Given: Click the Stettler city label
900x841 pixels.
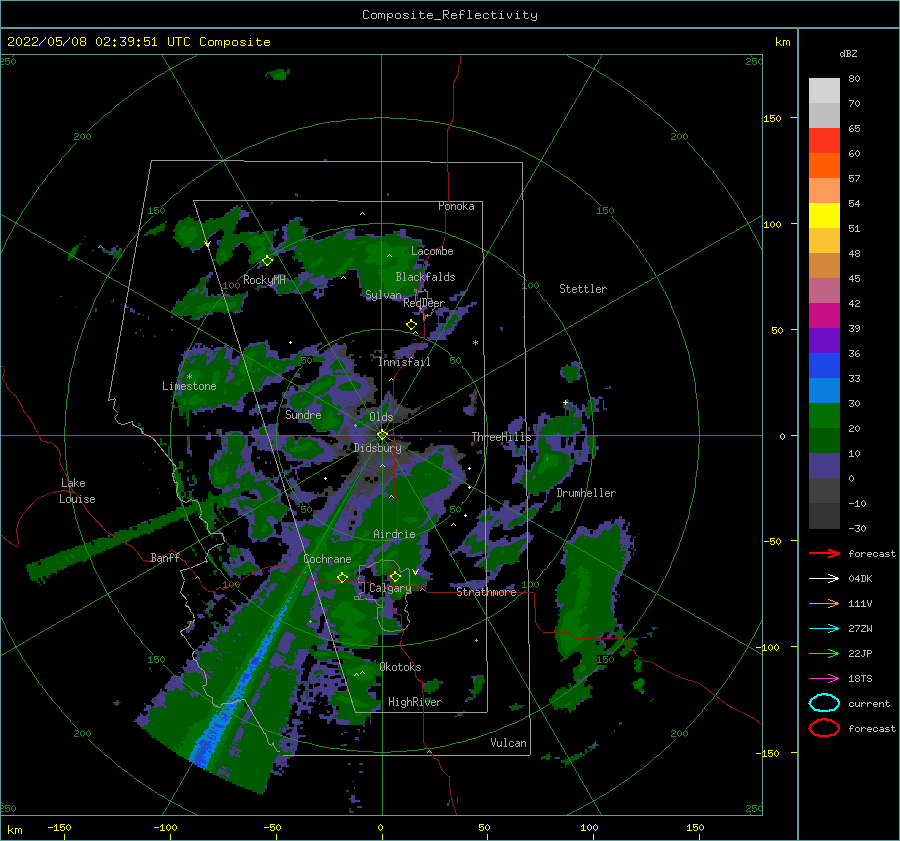Looking at the screenshot, I should [x=583, y=289].
